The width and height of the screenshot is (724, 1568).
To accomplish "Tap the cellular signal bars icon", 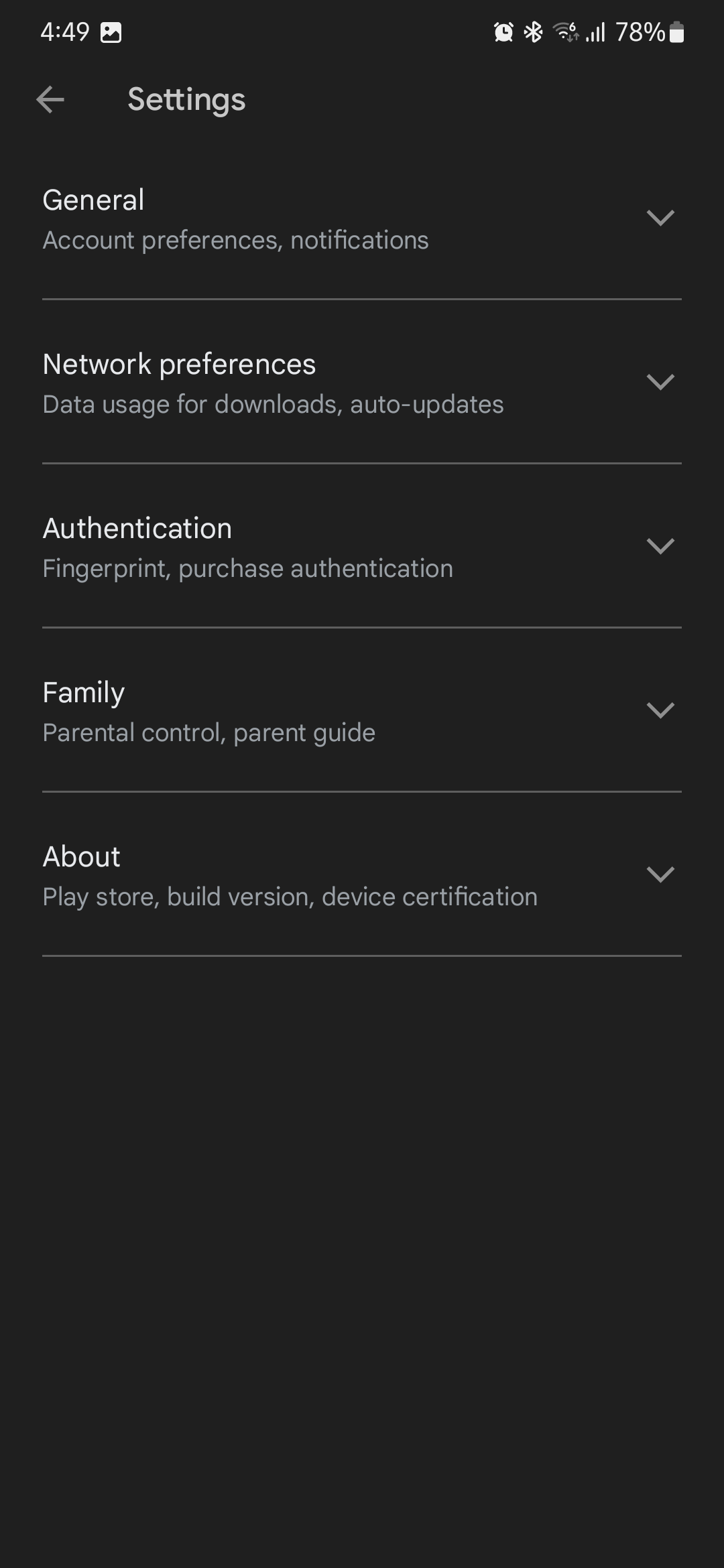I will click(x=595, y=31).
